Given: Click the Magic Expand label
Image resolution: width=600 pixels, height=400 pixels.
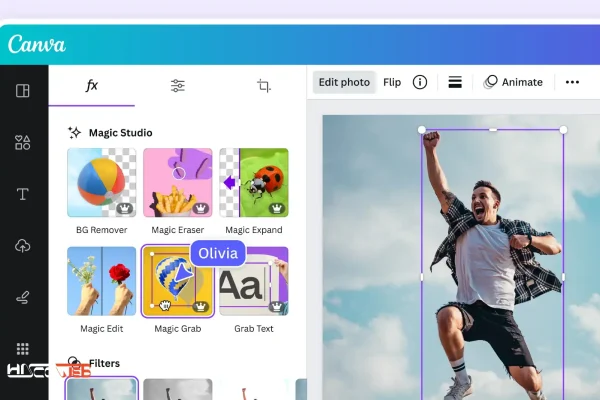Looking at the screenshot, I should click(x=254, y=230).
